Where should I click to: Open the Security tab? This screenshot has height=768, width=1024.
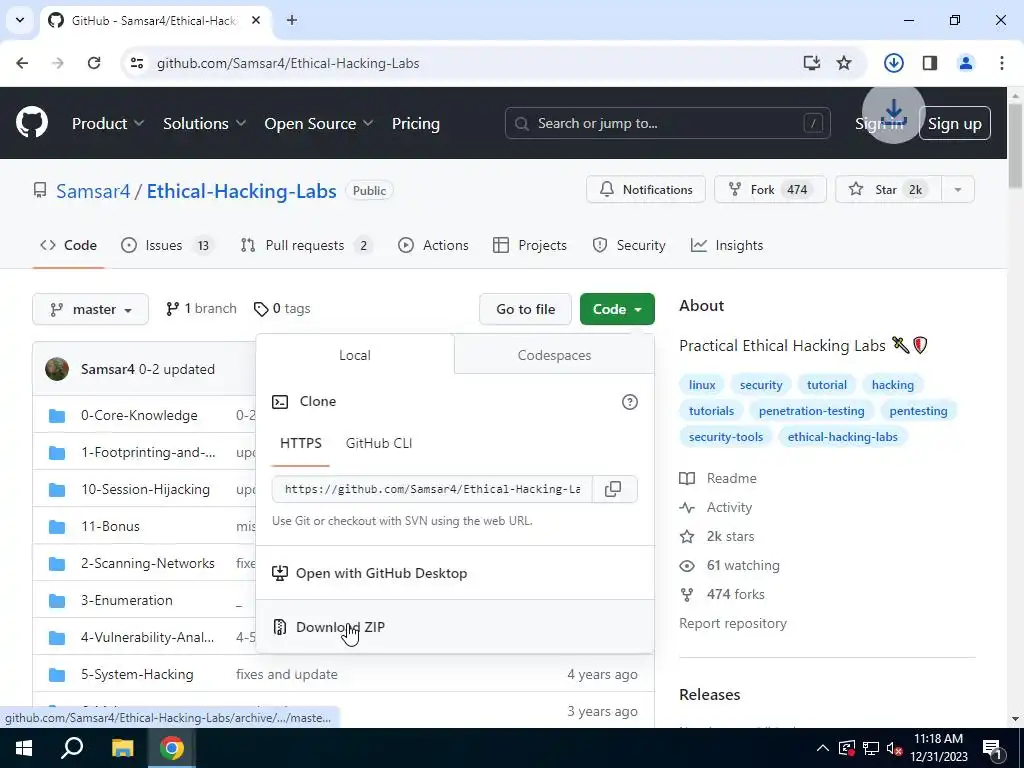[x=629, y=245]
